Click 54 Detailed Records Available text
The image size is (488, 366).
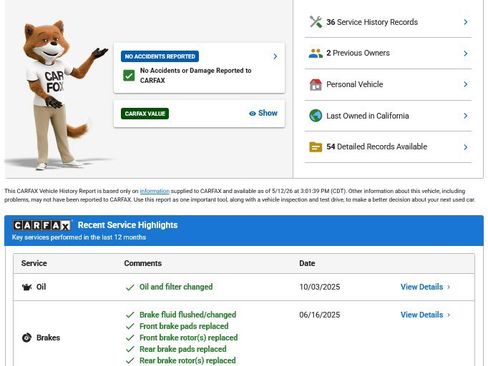[x=377, y=147]
